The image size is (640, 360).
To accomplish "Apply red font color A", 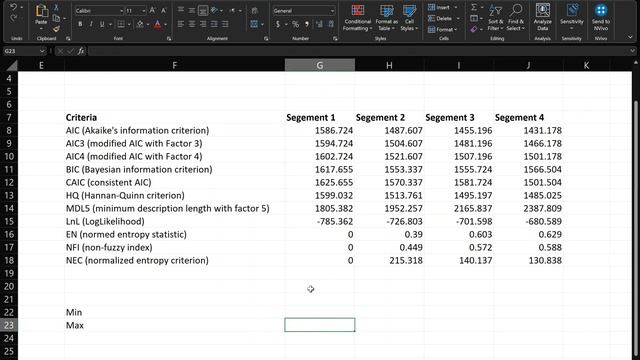I will pyautogui.click(x=158, y=24).
